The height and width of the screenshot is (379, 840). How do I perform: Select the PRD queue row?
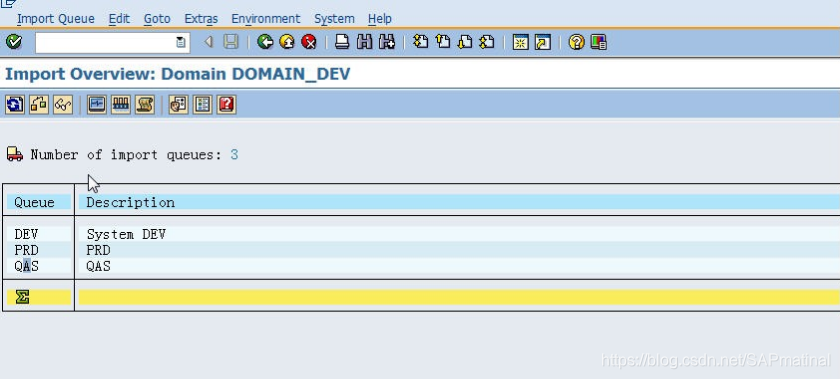(x=26, y=250)
